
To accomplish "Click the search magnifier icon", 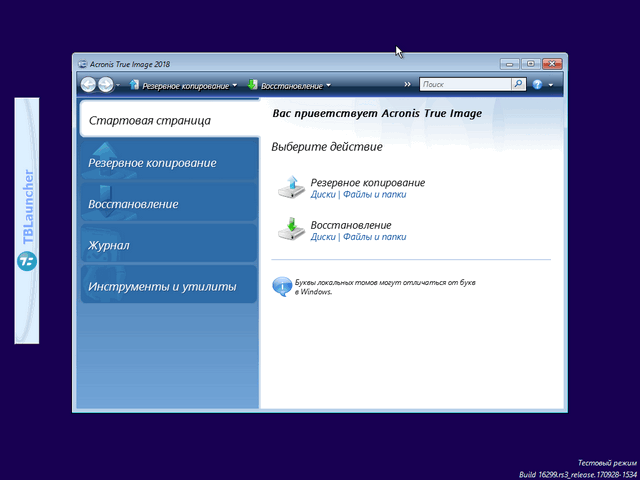I will (x=518, y=85).
